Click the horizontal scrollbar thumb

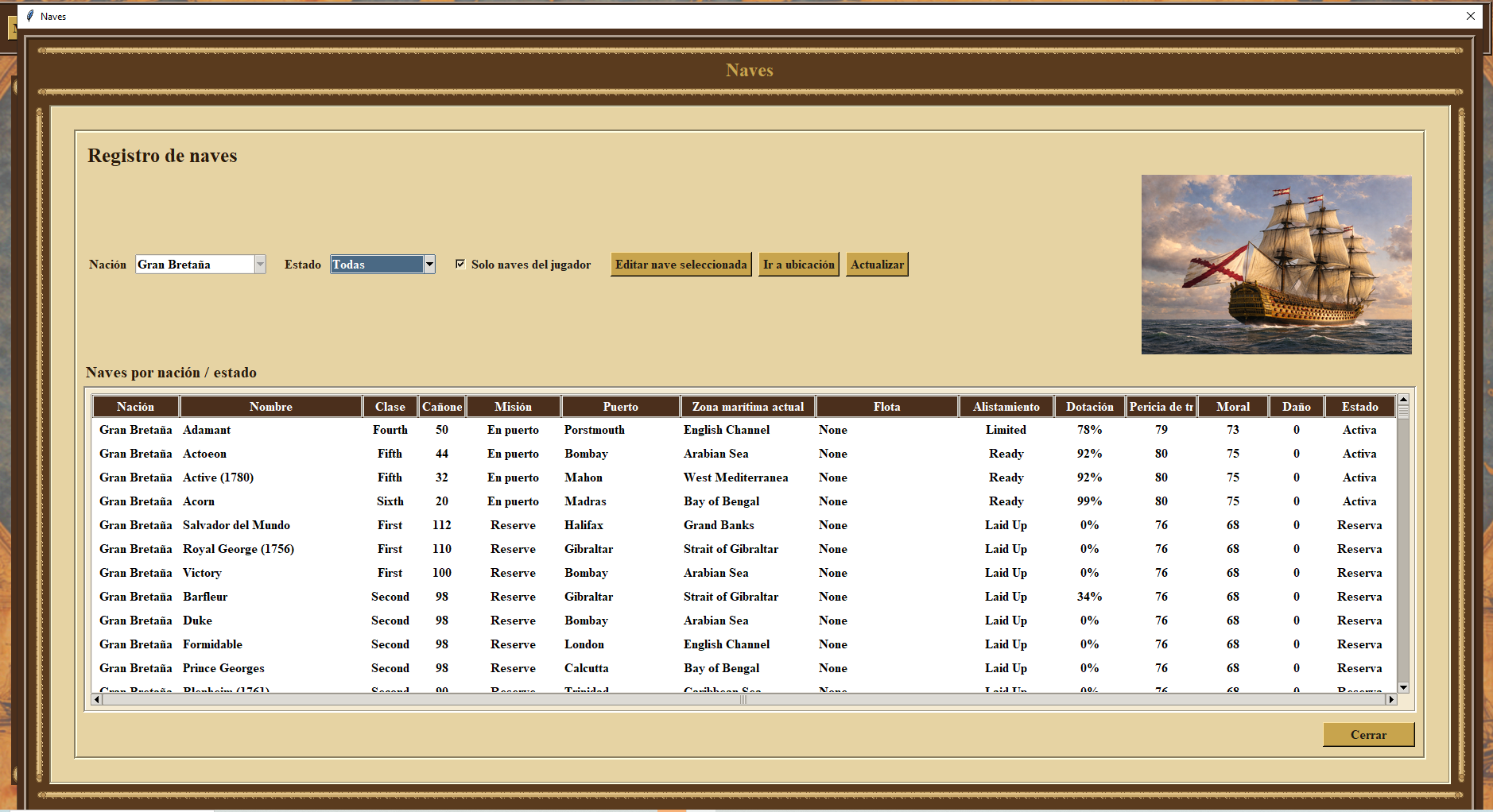744,700
